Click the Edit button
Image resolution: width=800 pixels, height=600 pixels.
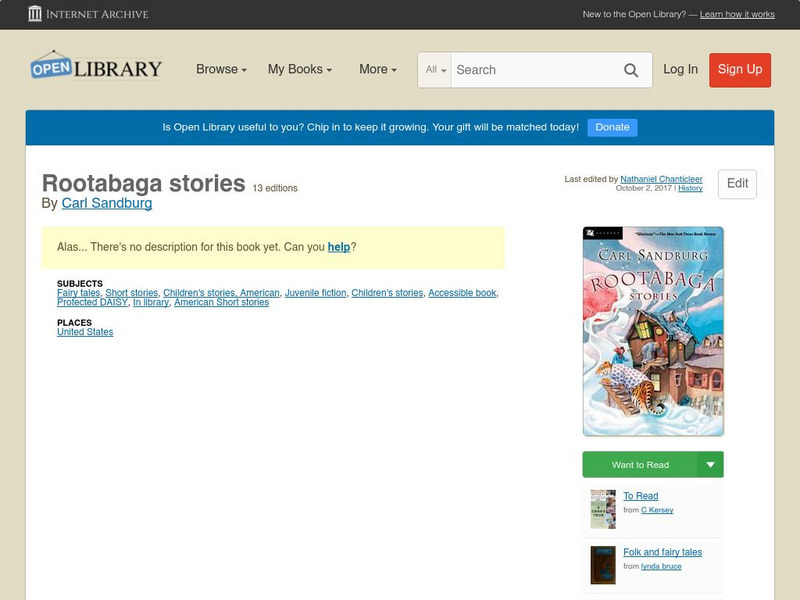[x=737, y=184]
